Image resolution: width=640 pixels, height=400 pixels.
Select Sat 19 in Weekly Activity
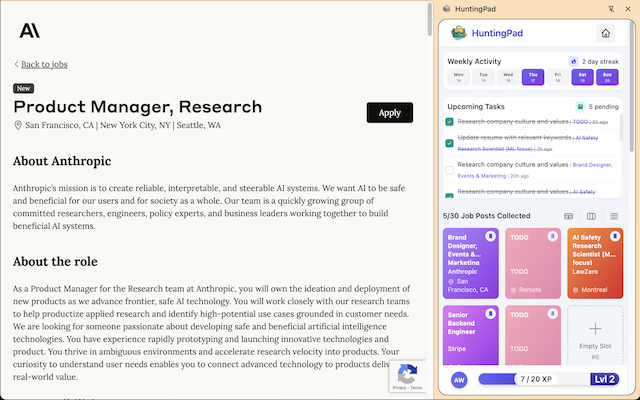pyautogui.click(x=582, y=76)
